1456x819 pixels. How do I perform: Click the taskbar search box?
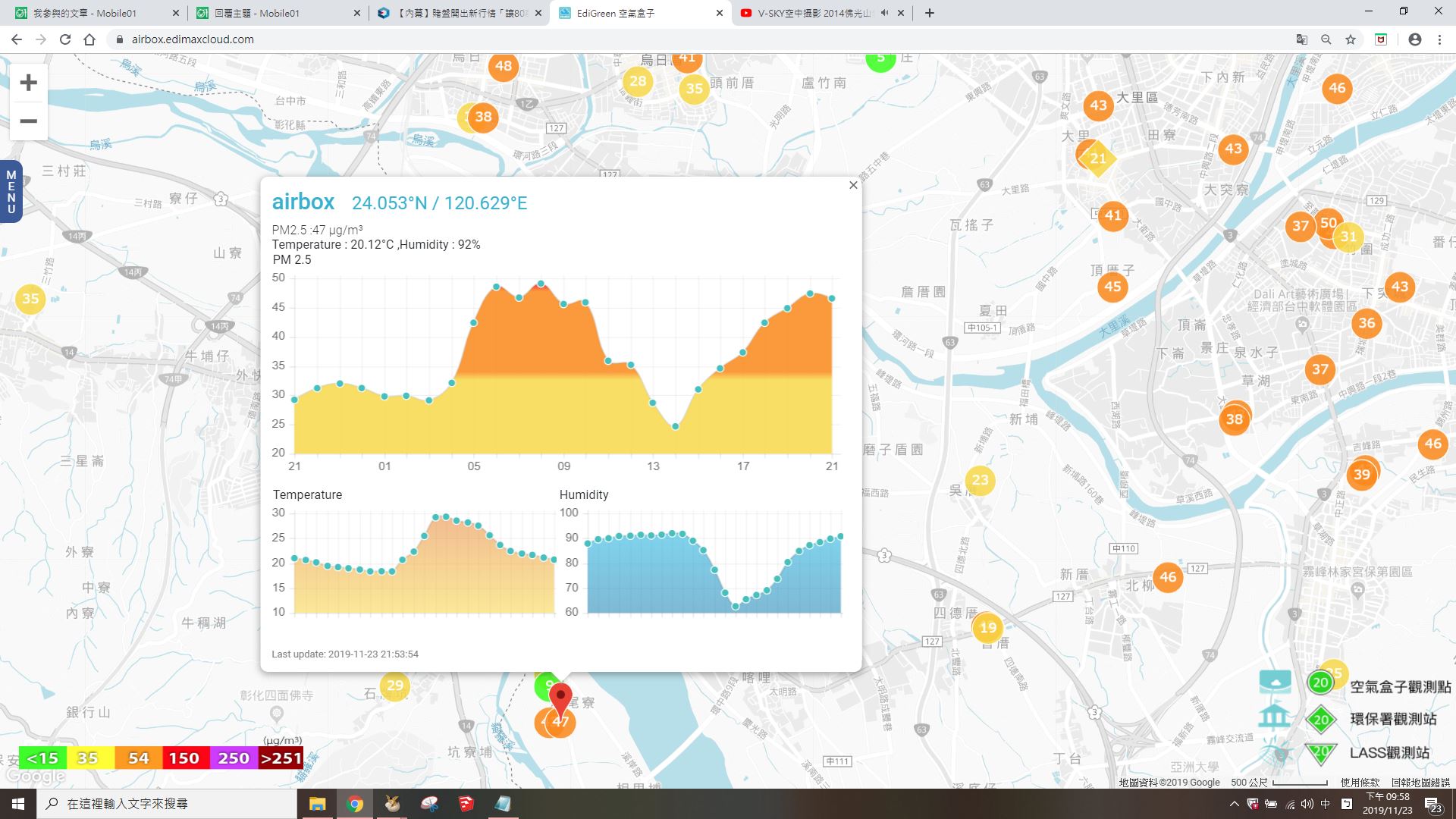pos(167,804)
